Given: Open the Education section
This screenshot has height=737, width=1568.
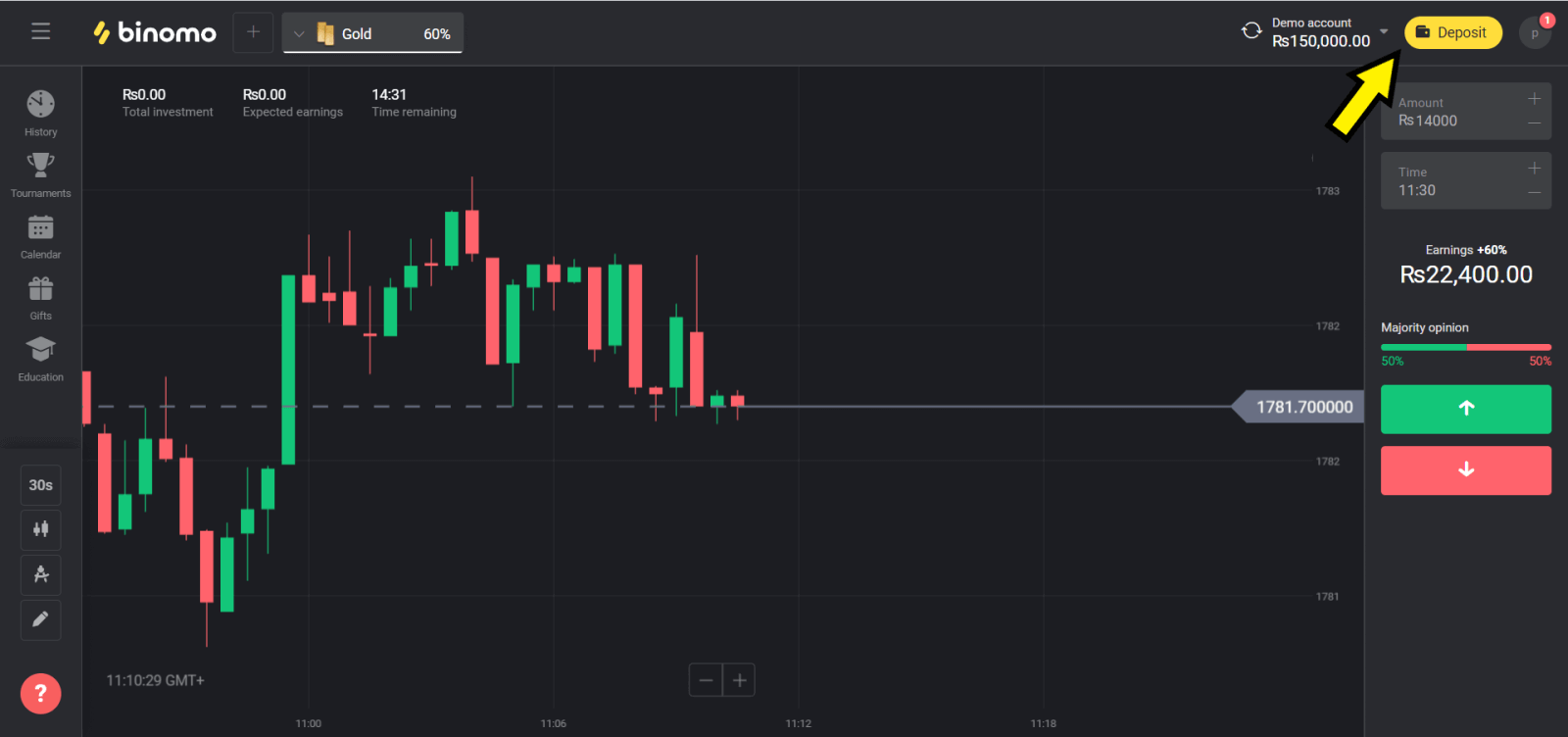Looking at the screenshot, I should tap(40, 358).
